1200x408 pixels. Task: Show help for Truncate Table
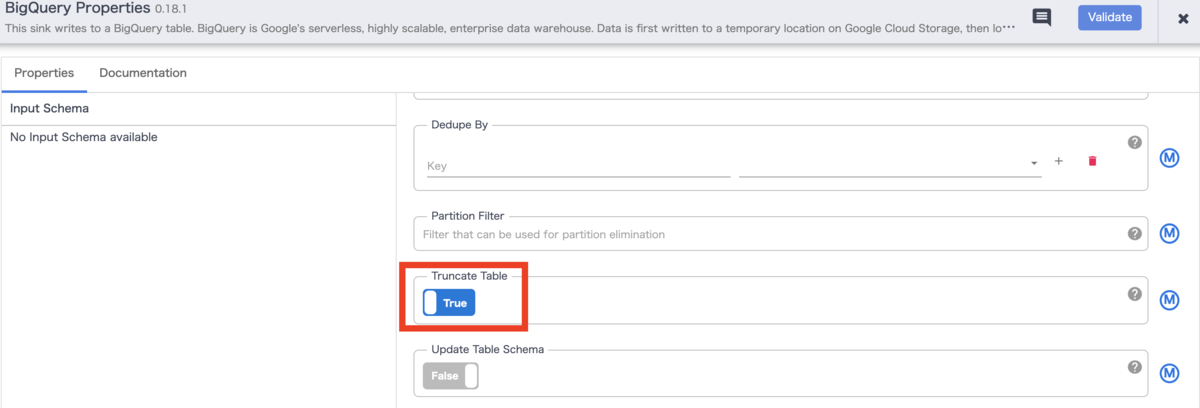(1134, 294)
